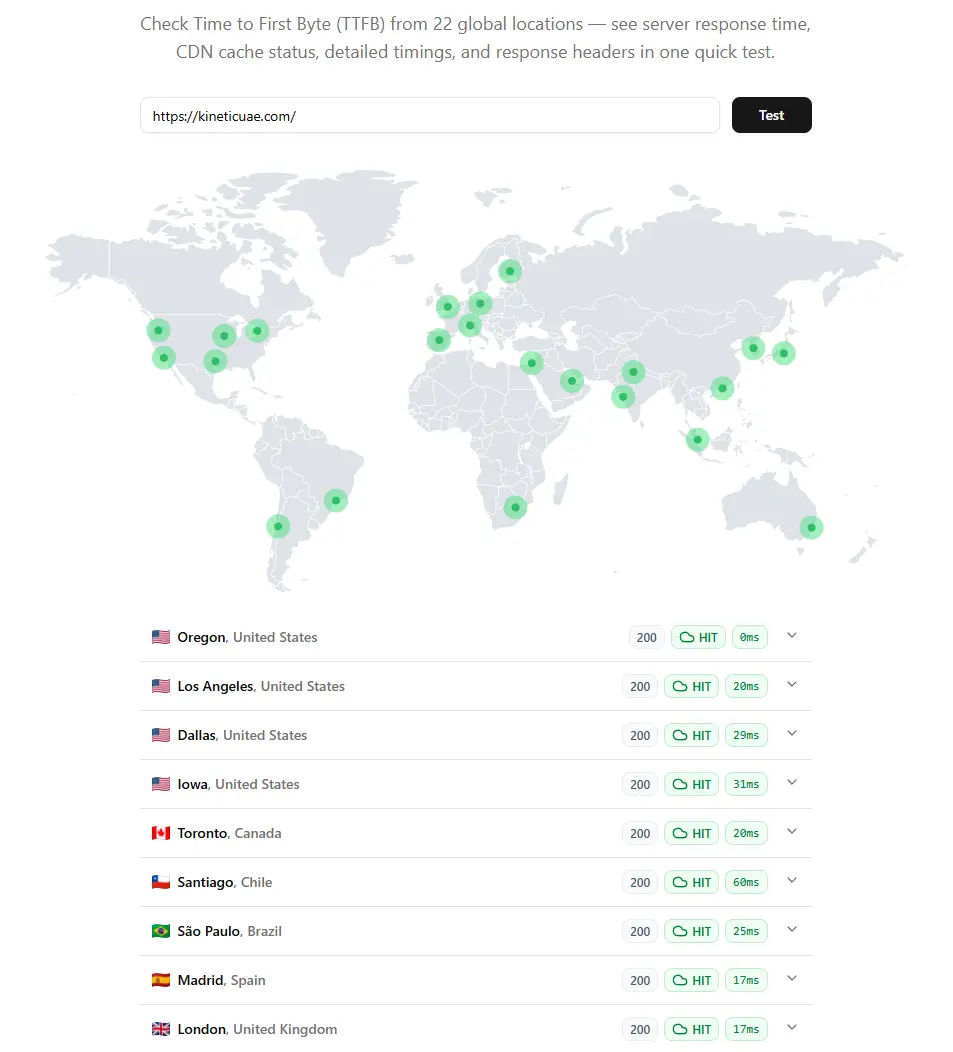Click the Madrid marker on the map

coord(438,340)
